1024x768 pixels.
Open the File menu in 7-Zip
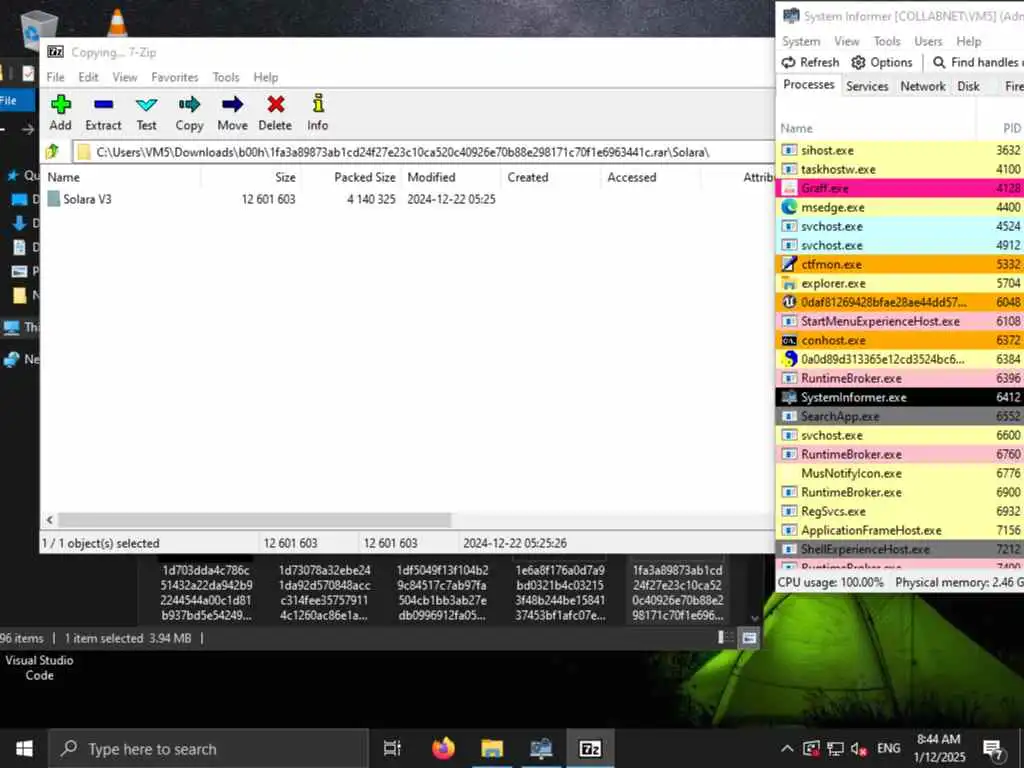coord(56,77)
